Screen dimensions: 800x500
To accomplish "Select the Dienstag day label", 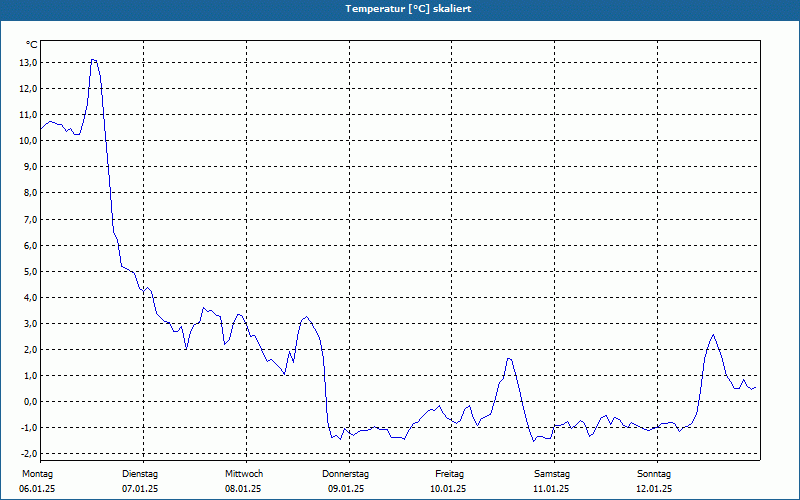I will coord(140,473).
